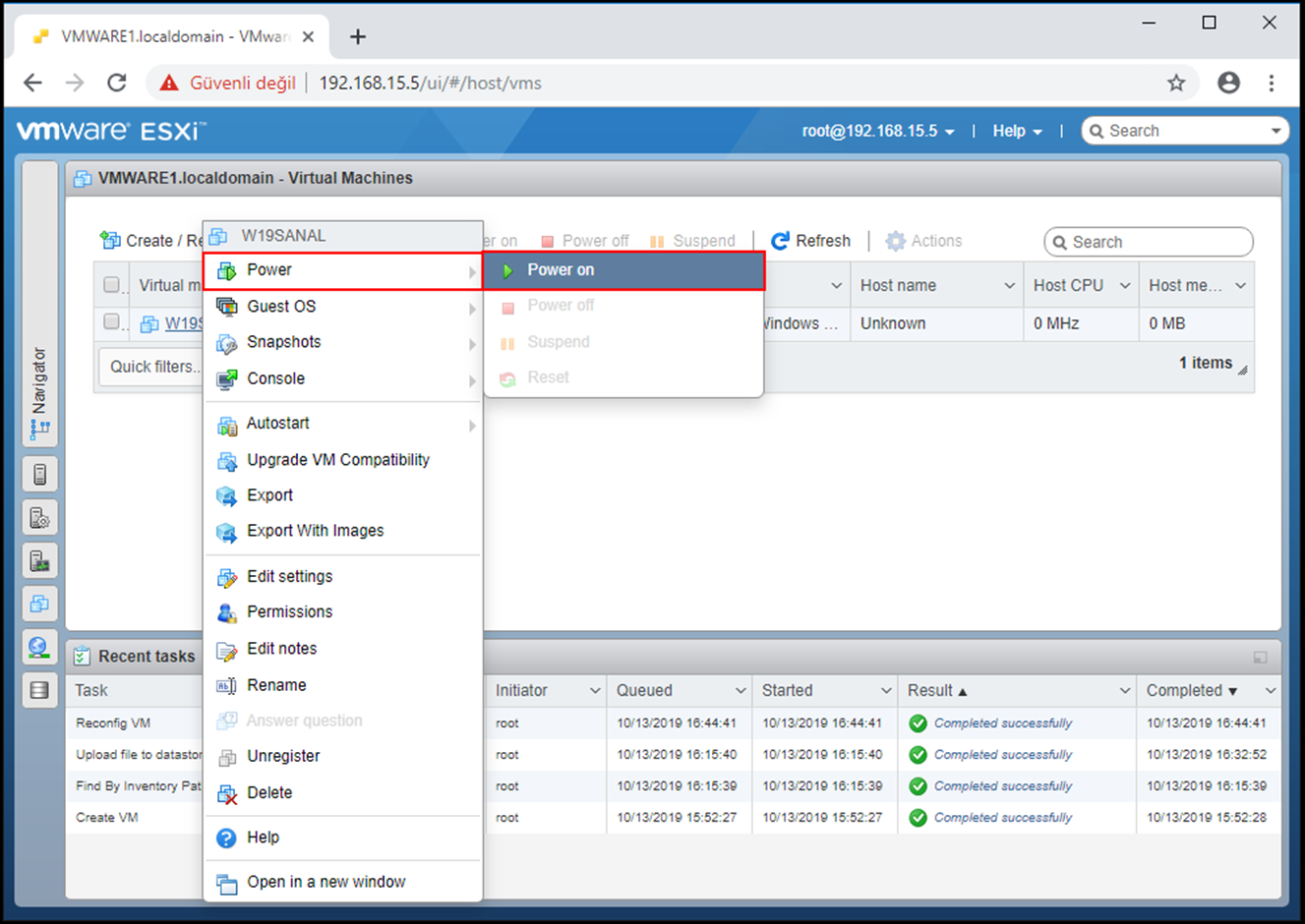Open Help from the context menu
This screenshot has width=1305, height=924.
click(x=342, y=837)
